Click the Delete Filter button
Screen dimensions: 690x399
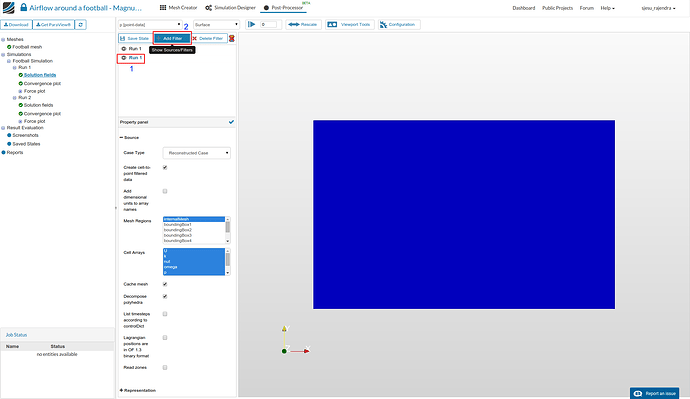point(208,39)
